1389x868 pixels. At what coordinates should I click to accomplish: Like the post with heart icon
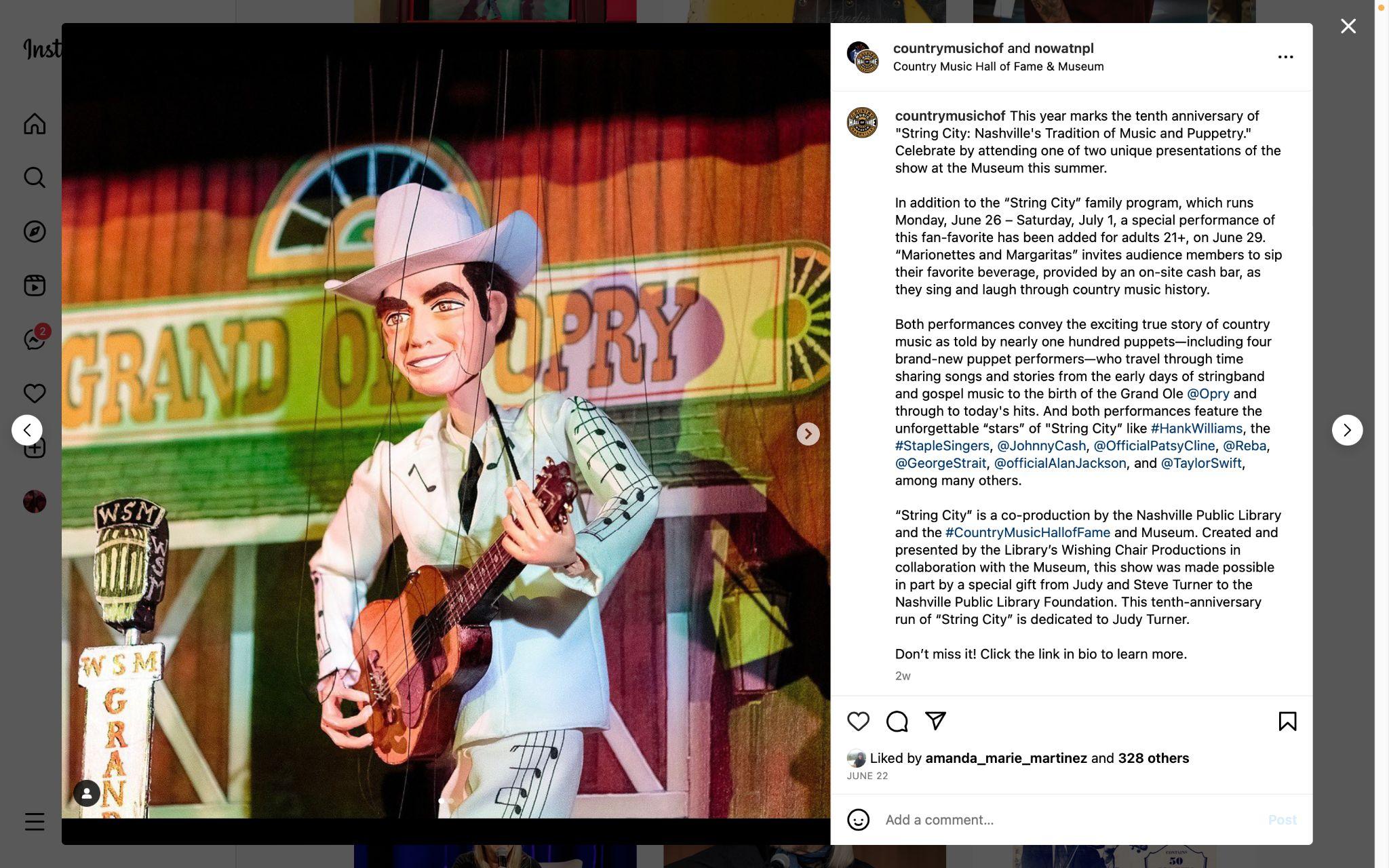tap(858, 722)
